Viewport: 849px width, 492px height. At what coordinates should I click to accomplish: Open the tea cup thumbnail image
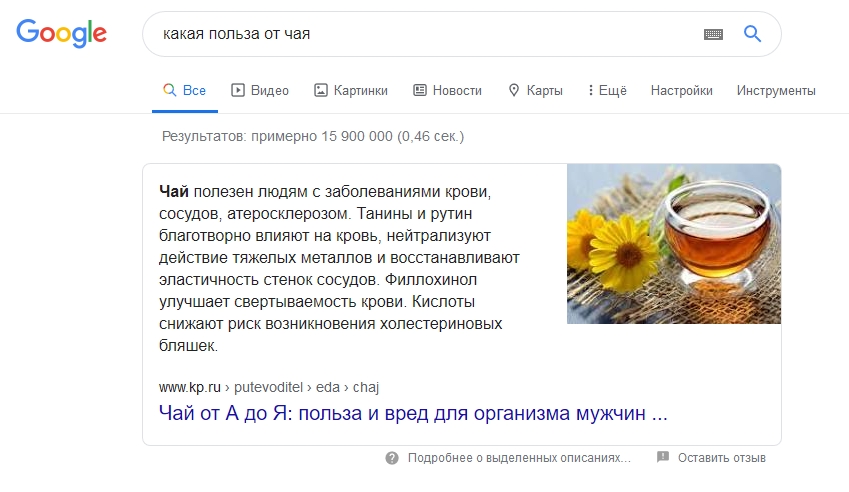(x=673, y=244)
